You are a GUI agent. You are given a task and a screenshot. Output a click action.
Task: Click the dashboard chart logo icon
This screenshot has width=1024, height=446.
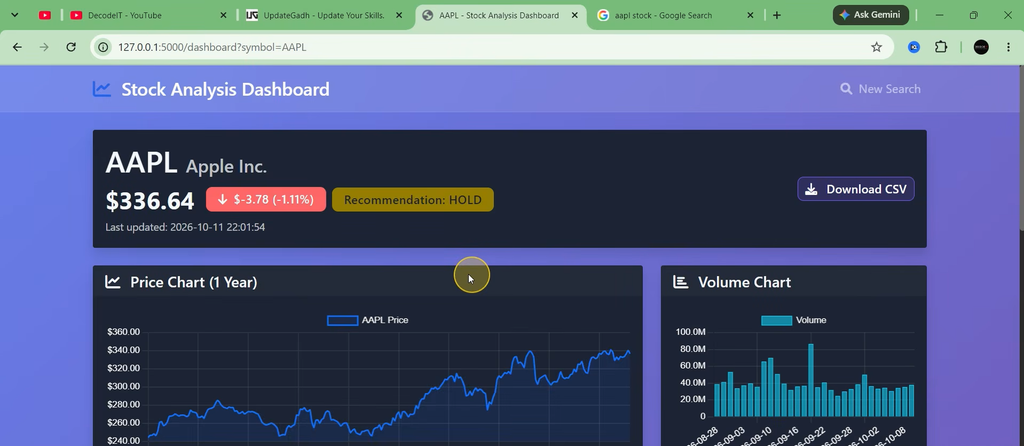[x=101, y=89]
